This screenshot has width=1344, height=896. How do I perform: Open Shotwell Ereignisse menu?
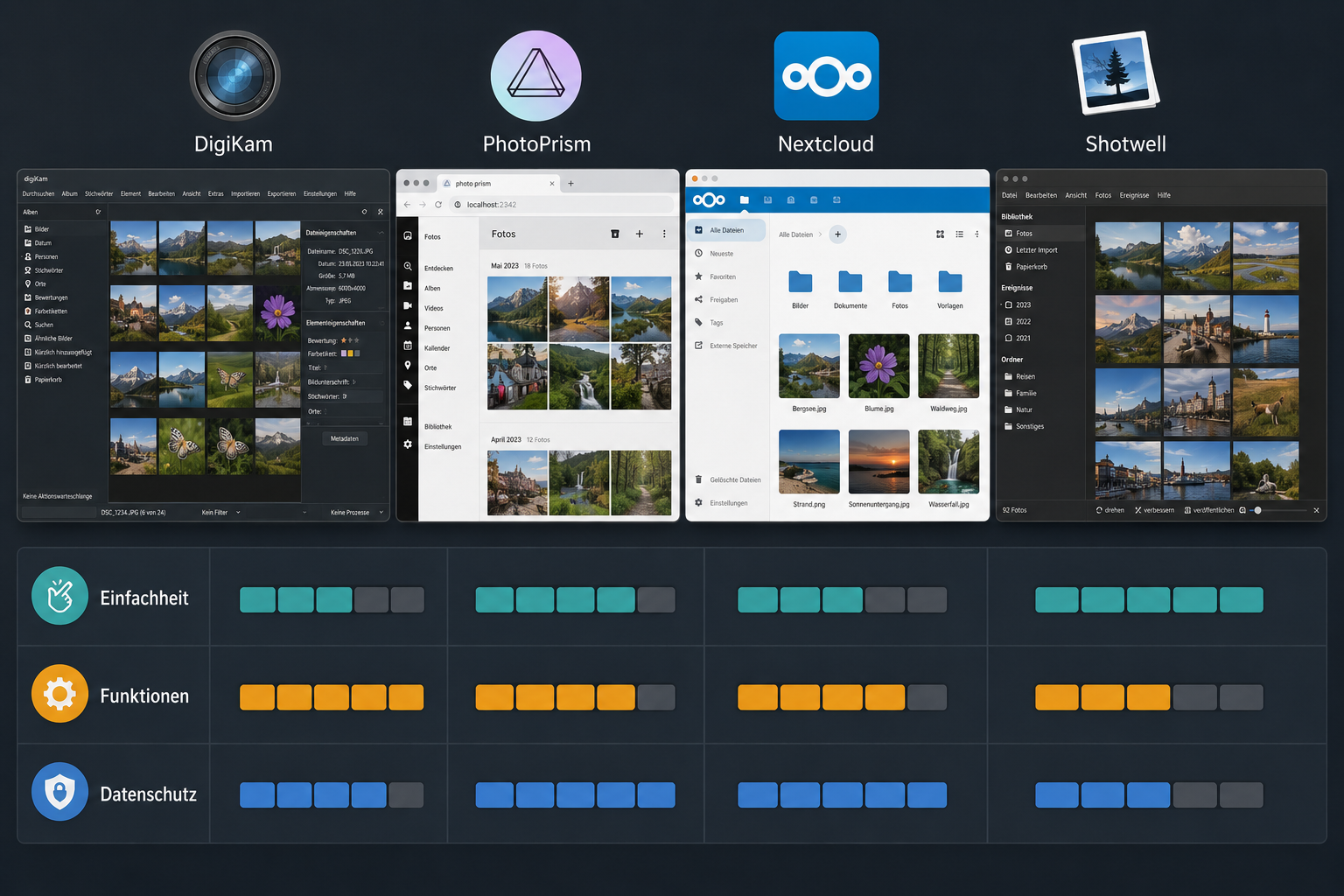pyautogui.click(x=1134, y=195)
